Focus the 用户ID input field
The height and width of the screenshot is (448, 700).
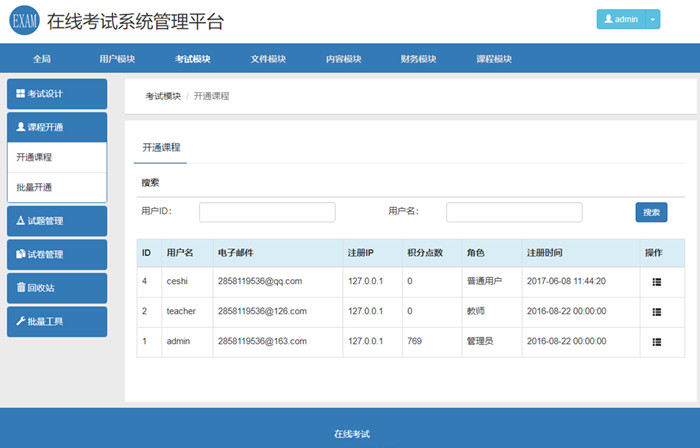[267, 212]
